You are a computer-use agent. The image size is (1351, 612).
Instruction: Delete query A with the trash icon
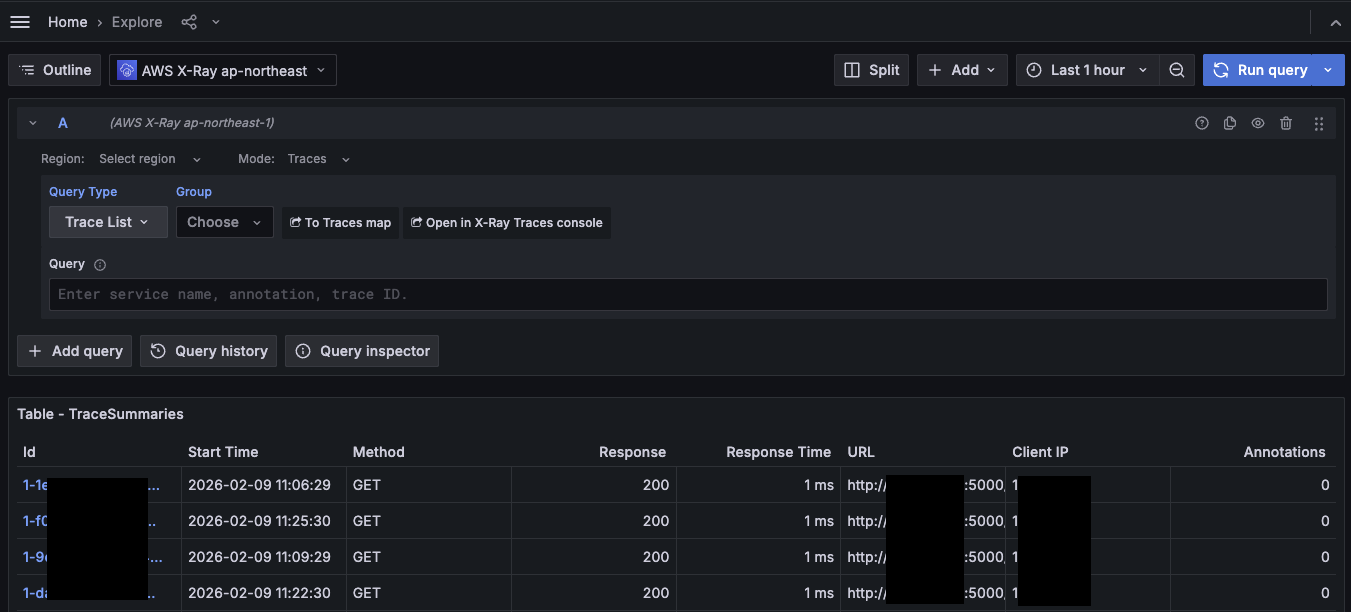[1286, 123]
